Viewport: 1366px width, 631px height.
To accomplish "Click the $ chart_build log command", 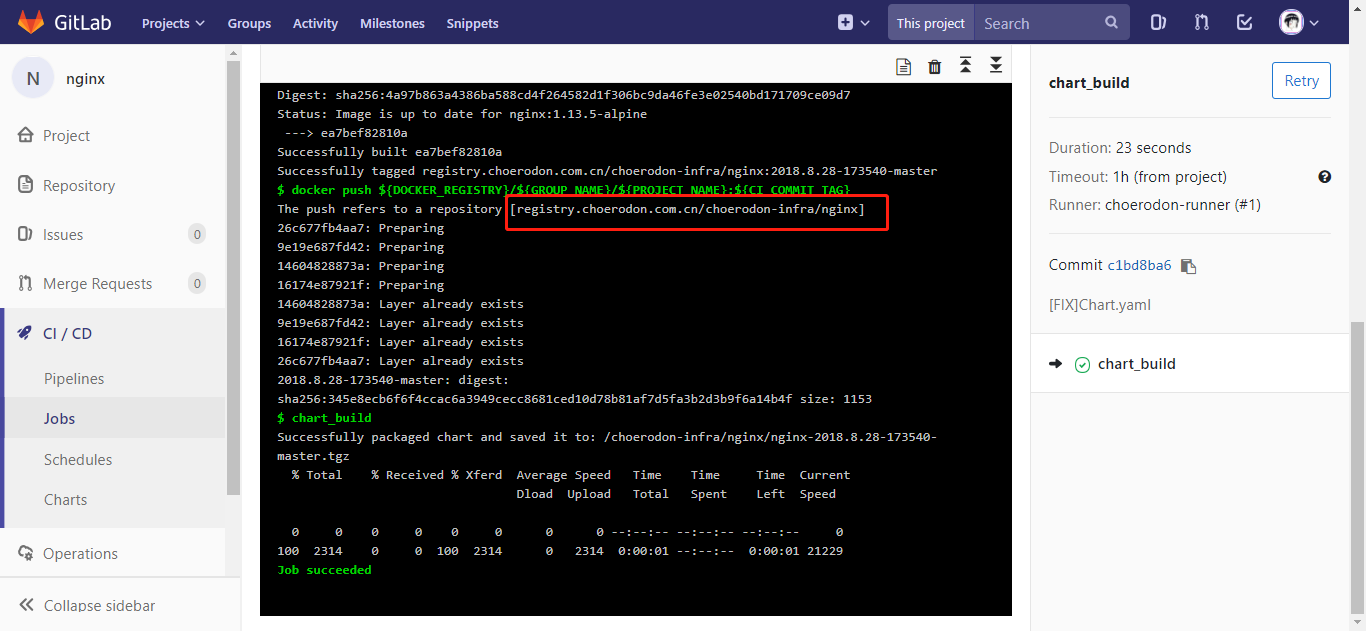I will tap(324, 418).
